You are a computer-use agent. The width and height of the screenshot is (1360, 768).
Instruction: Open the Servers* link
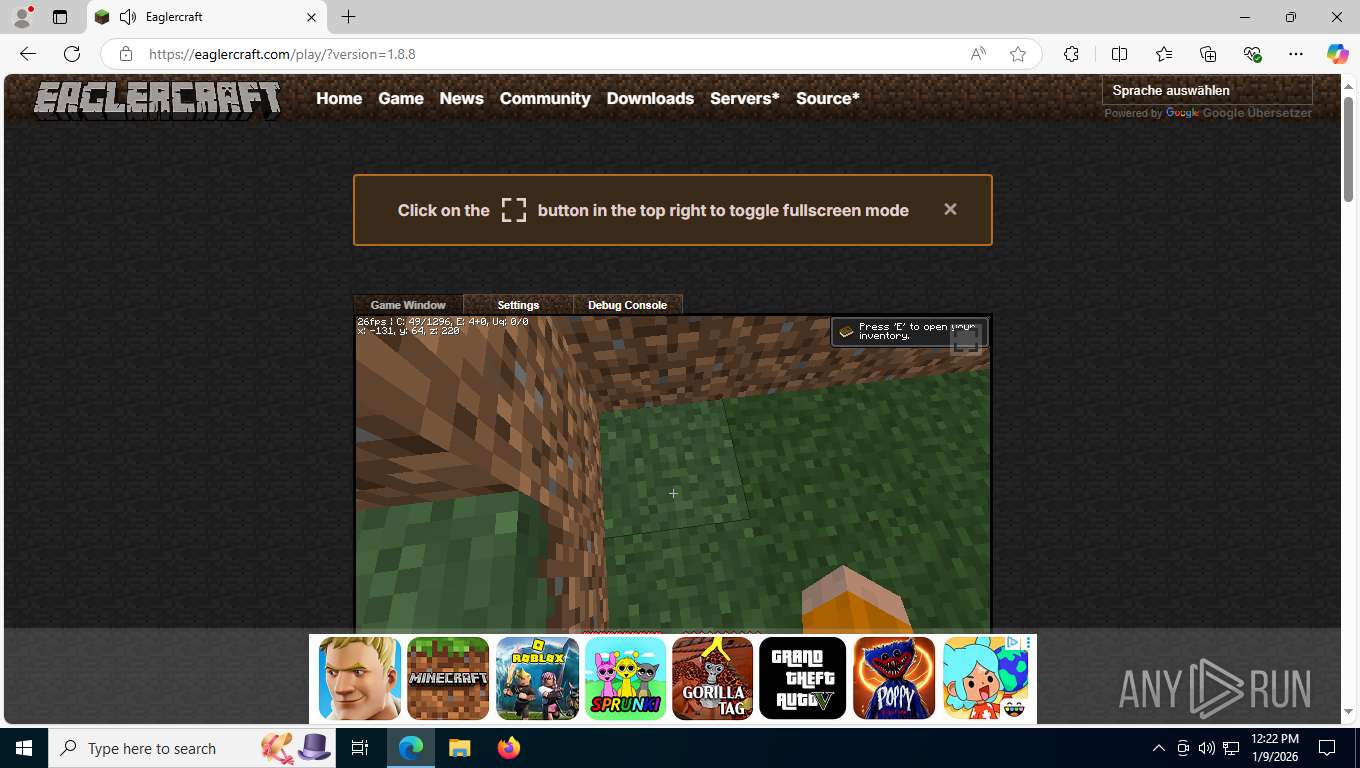point(744,98)
